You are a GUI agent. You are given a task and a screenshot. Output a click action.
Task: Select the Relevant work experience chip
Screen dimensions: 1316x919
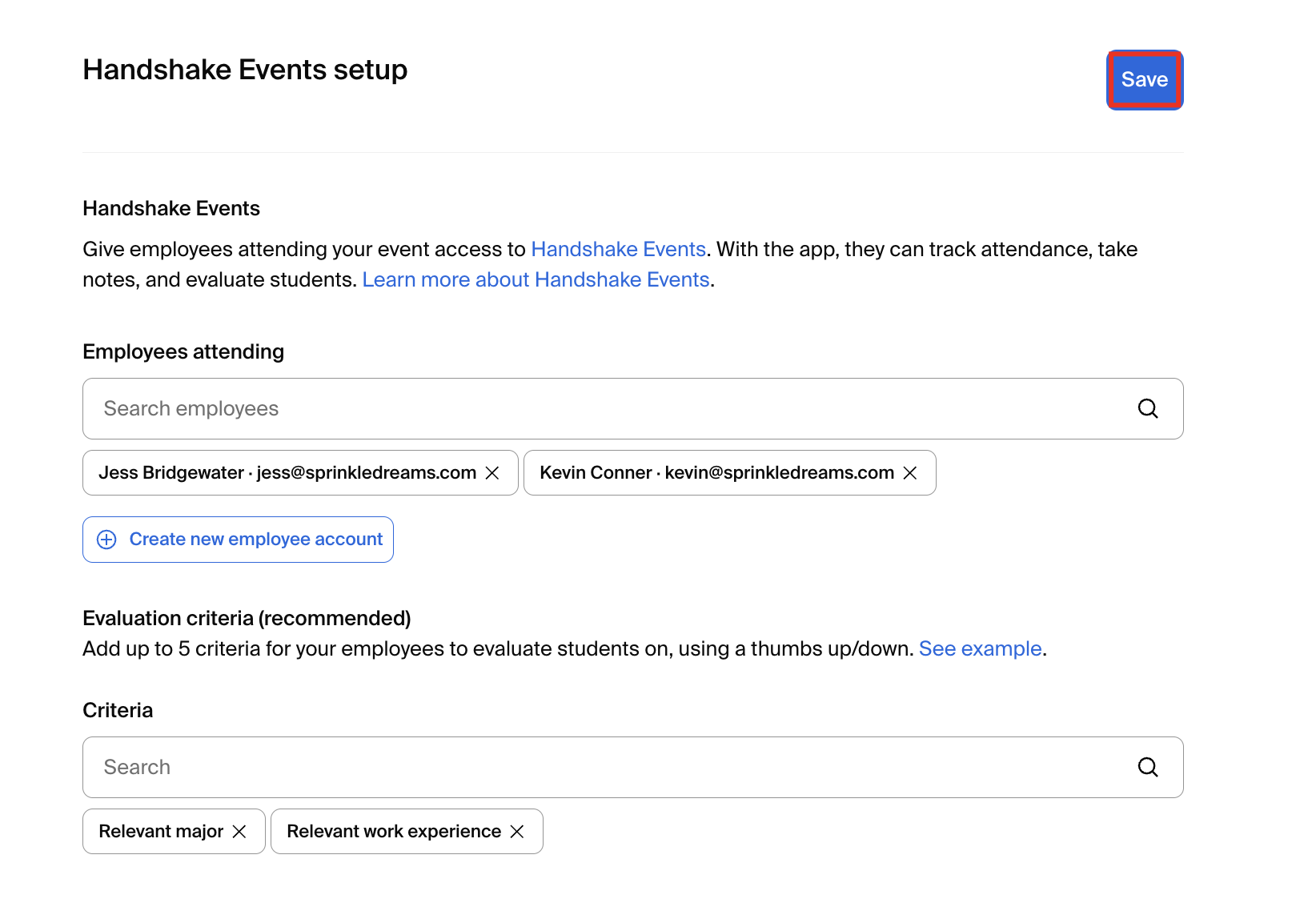pos(391,831)
